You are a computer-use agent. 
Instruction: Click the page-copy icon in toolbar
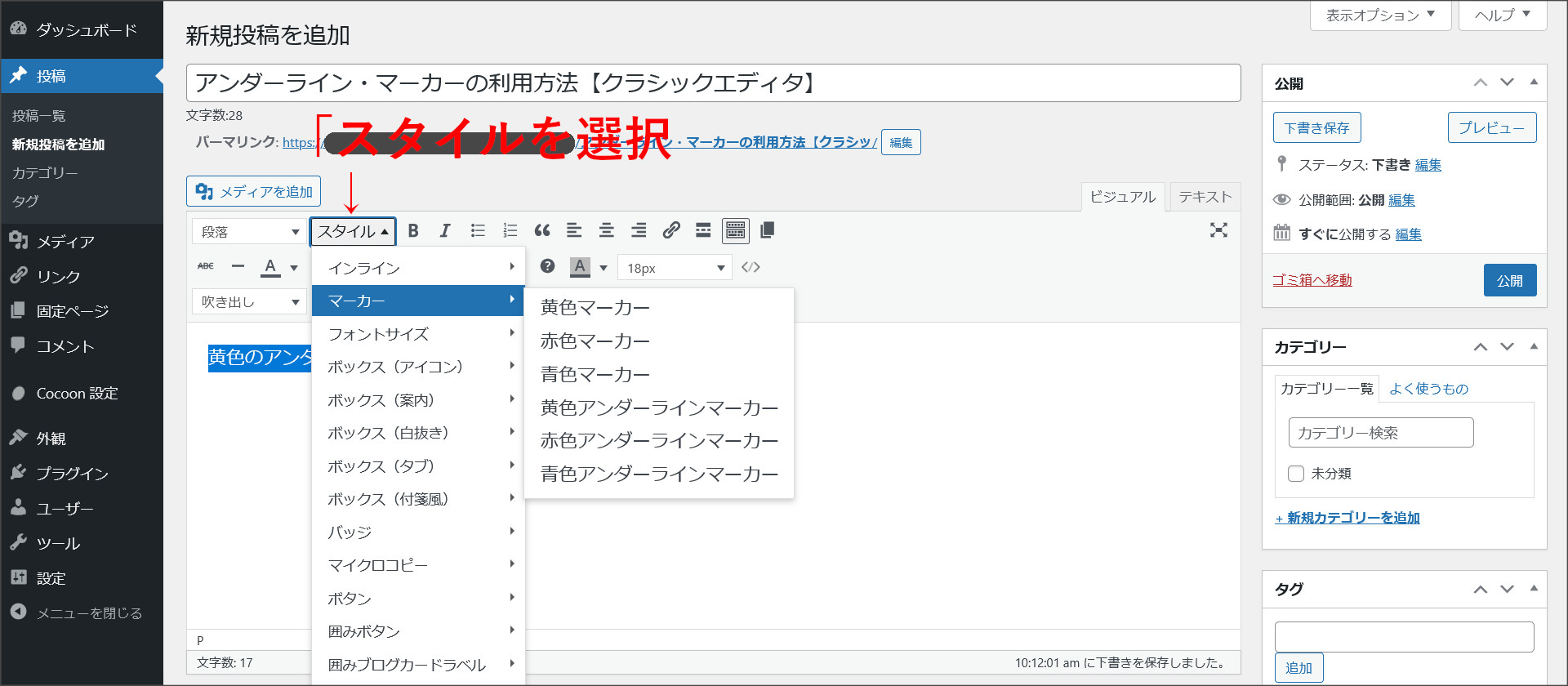pos(767,231)
